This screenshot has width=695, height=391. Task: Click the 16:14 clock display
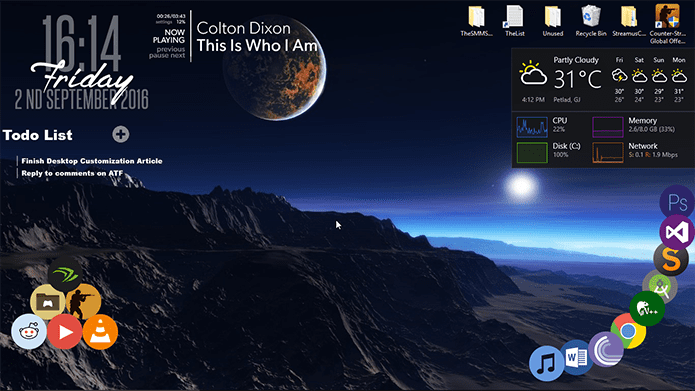tap(82, 43)
